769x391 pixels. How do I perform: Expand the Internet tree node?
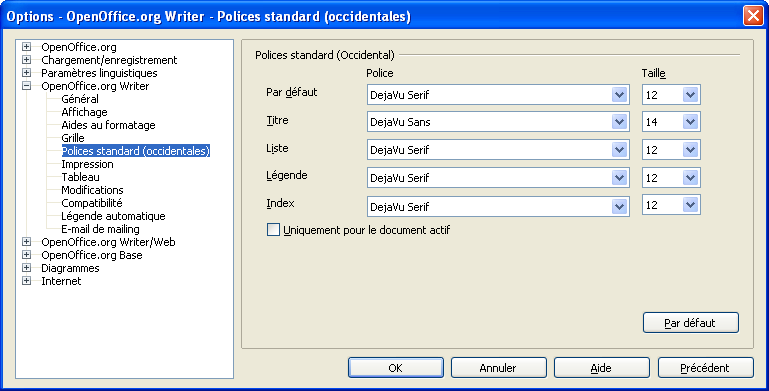26,281
